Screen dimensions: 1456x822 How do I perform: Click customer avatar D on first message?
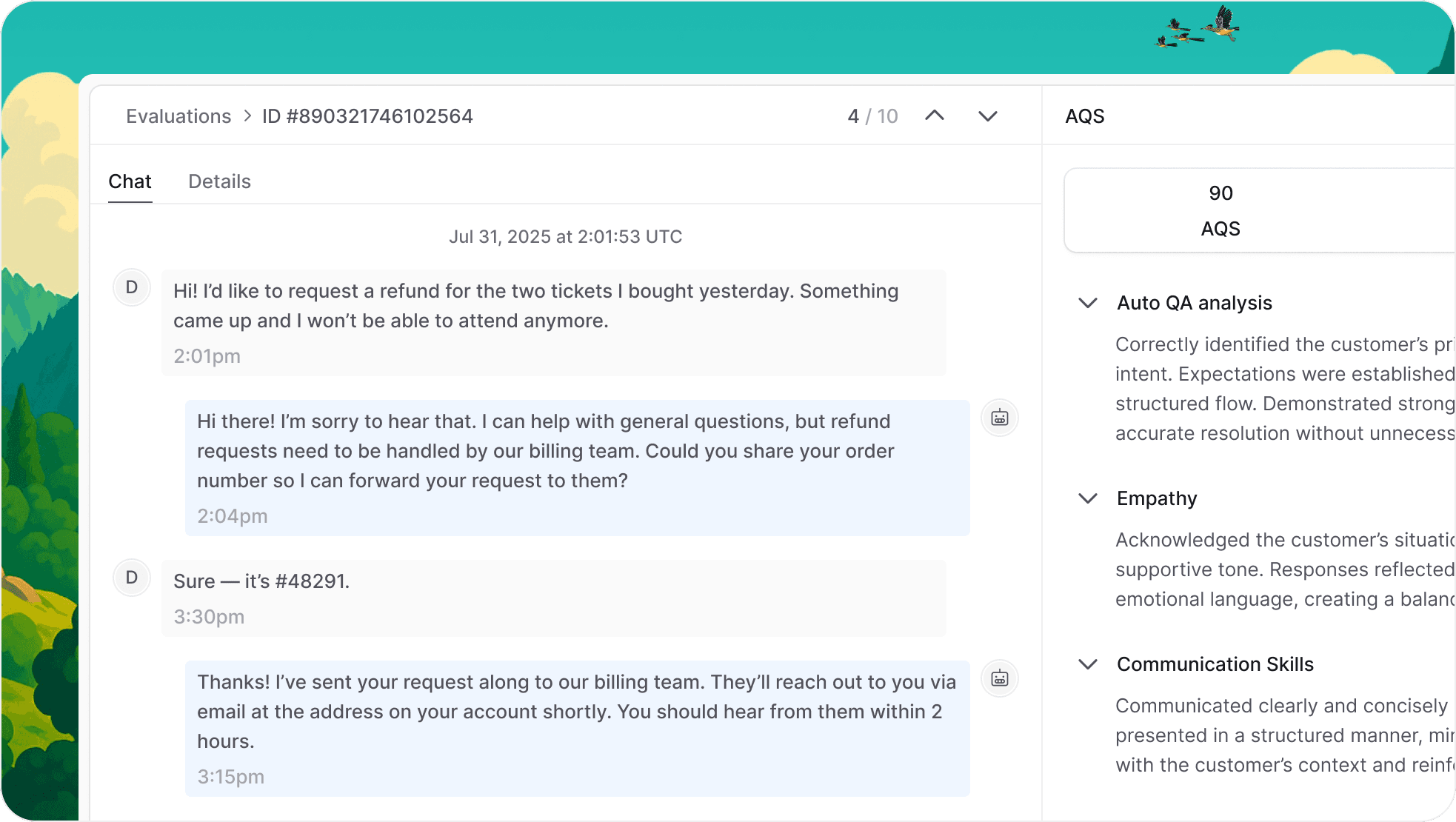click(x=132, y=287)
